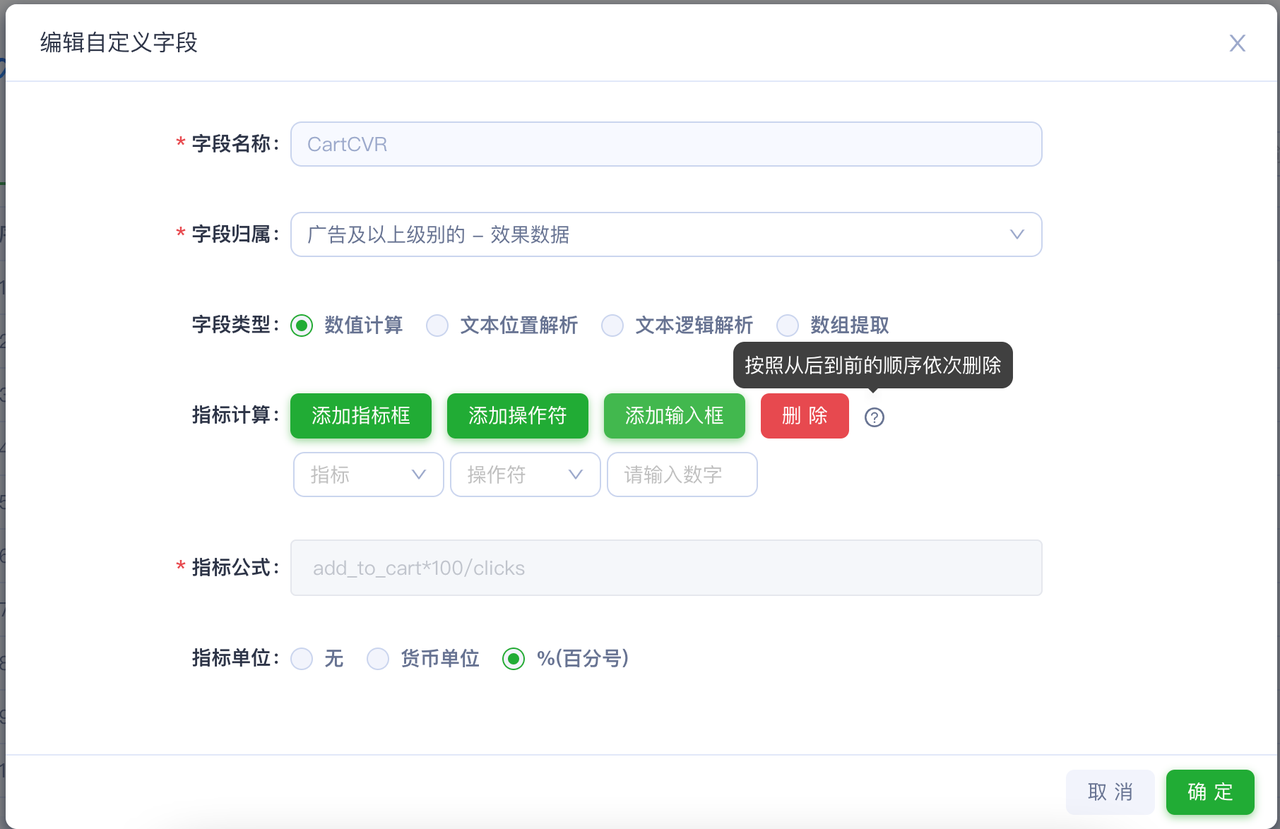Select 文本逻辑解析 field type
This screenshot has width=1280, height=829.
click(x=612, y=326)
